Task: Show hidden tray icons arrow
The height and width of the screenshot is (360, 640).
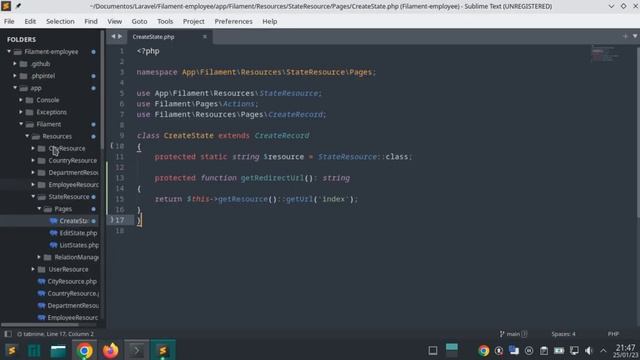Action: pos(603,351)
